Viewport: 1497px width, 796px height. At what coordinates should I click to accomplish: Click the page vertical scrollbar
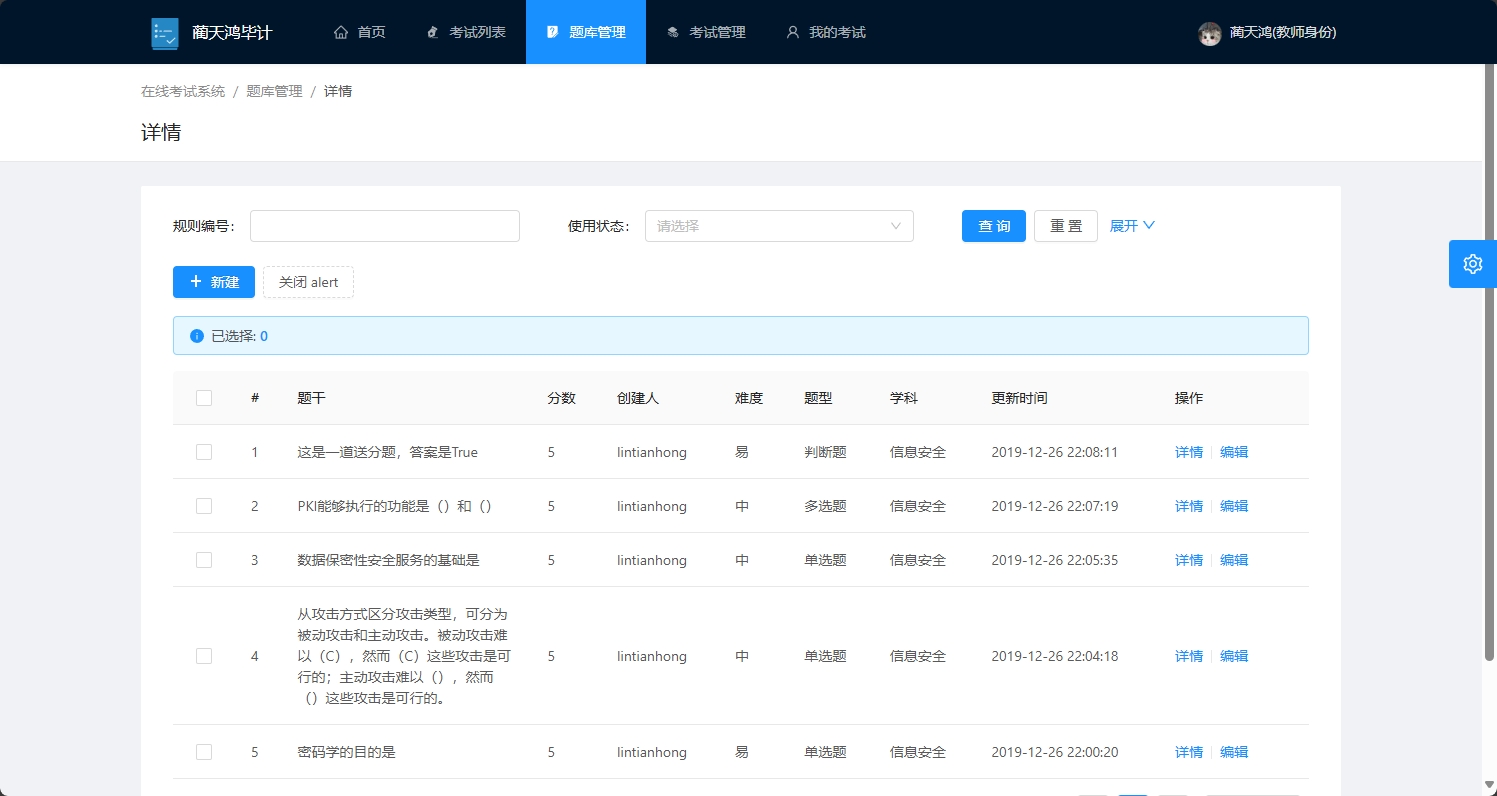tap(1489, 360)
